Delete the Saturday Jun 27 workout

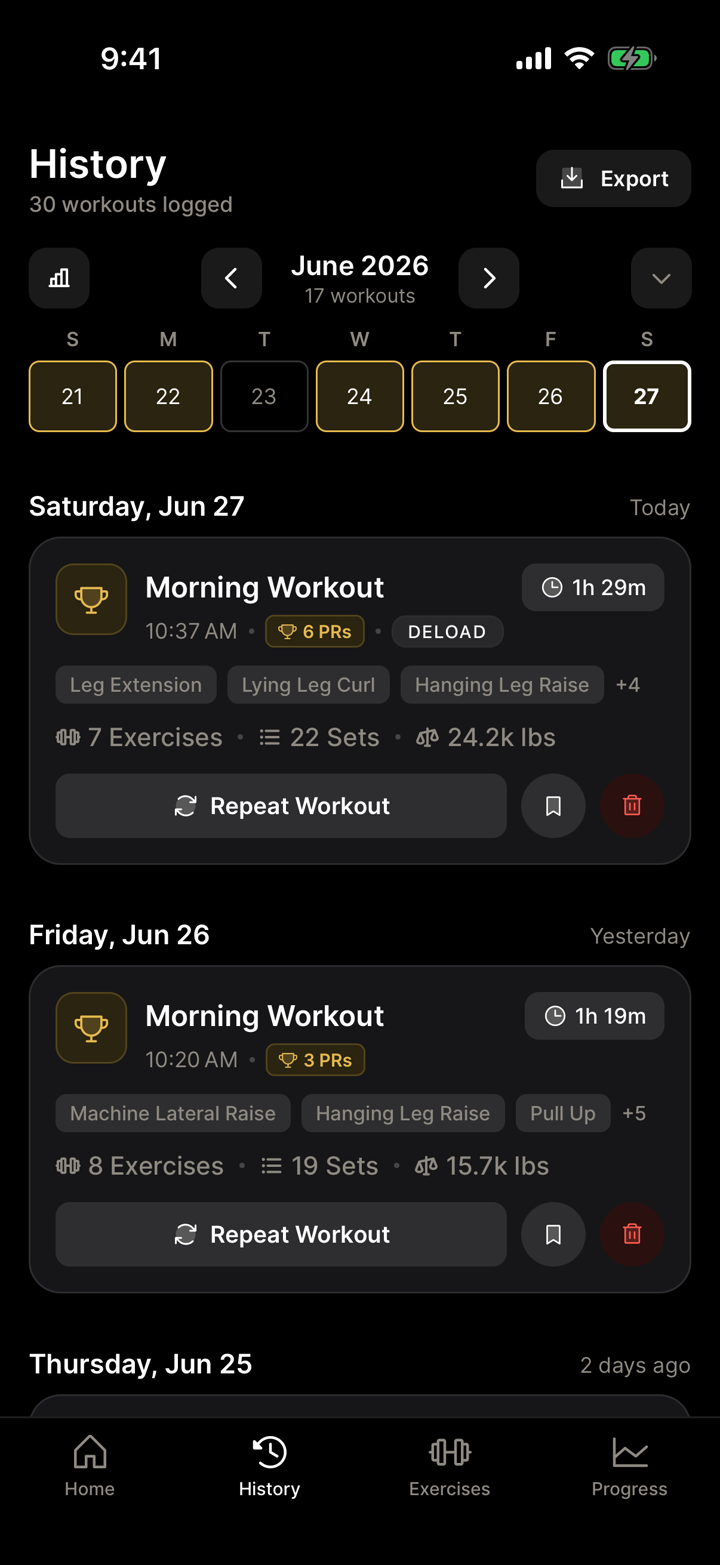point(632,806)
